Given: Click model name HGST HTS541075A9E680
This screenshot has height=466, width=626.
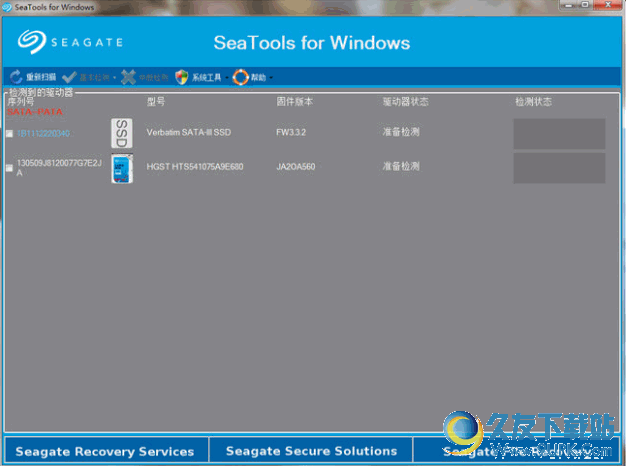Looking at the screenshot, I should click(x=195, y=167).
